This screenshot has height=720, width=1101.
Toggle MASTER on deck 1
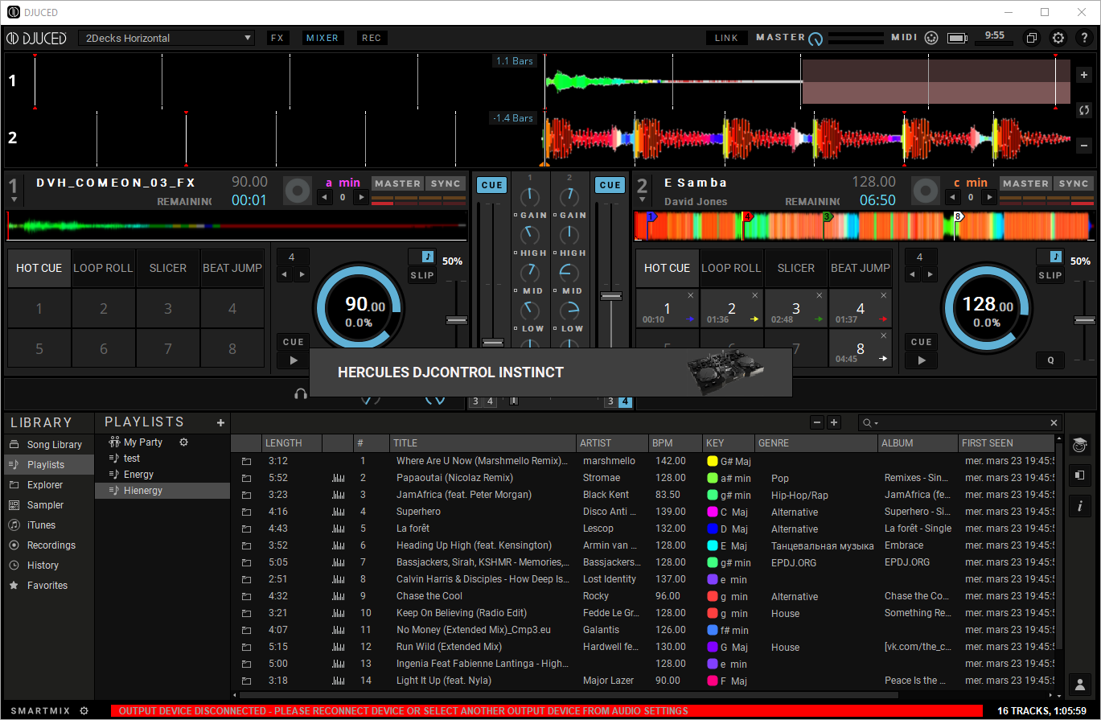tap(397, 183)
